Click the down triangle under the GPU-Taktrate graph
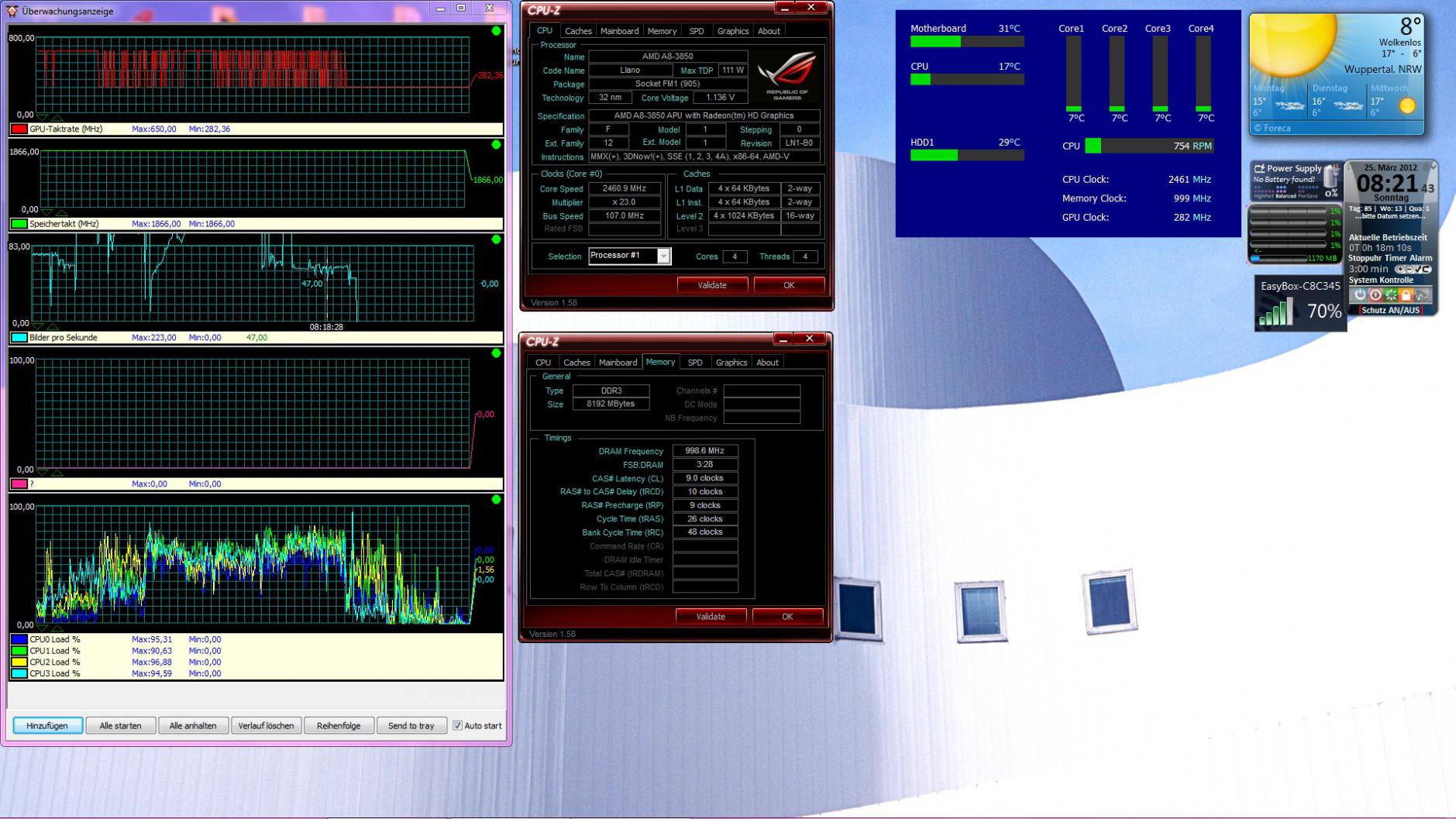Viewport: 1456px width, 819px height. [x=43, y=117]
